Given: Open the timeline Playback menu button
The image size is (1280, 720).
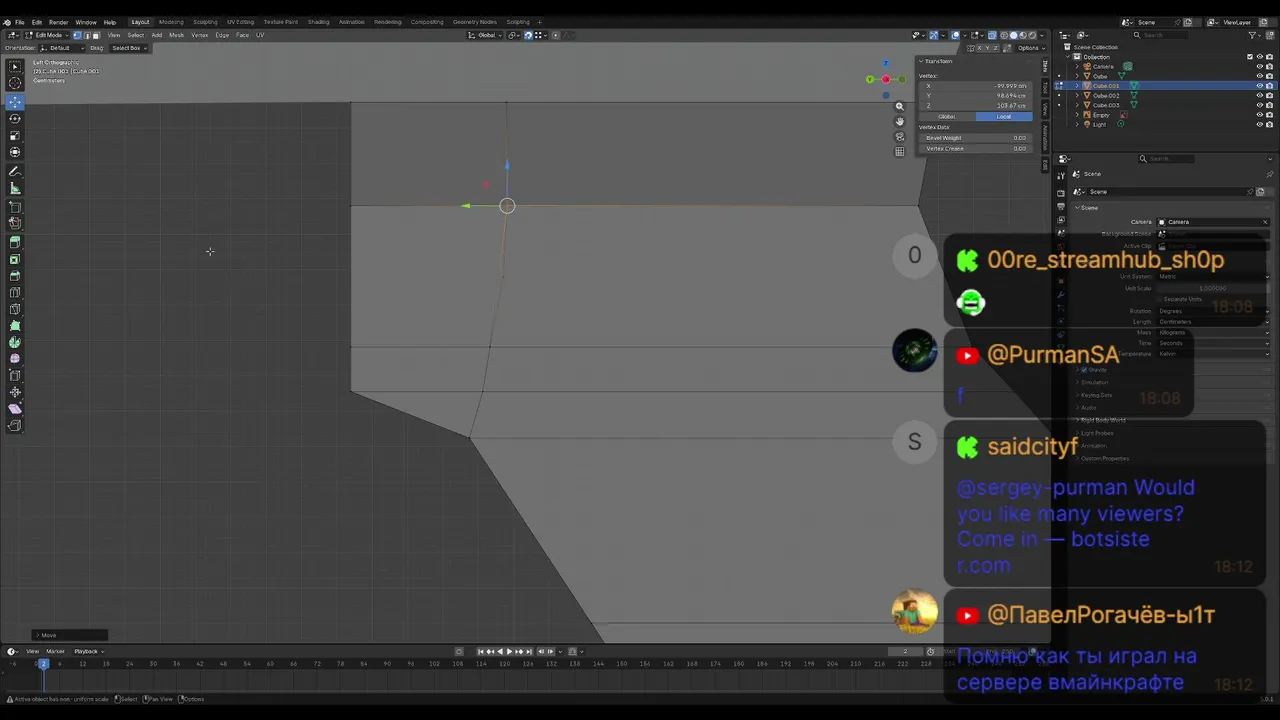Looking at the screenshot, I should [x=88, y=651].
